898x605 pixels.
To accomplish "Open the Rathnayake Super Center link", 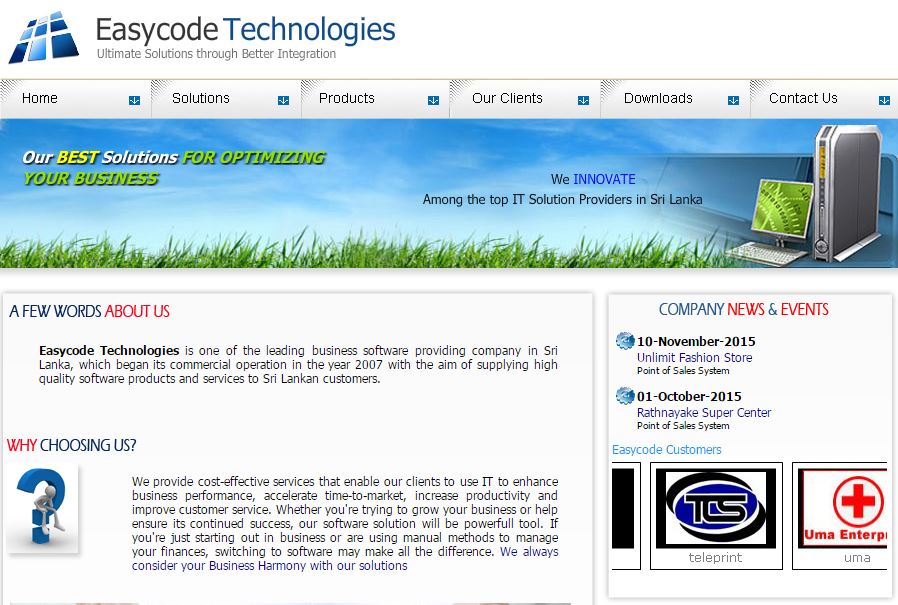I will 704,413.
